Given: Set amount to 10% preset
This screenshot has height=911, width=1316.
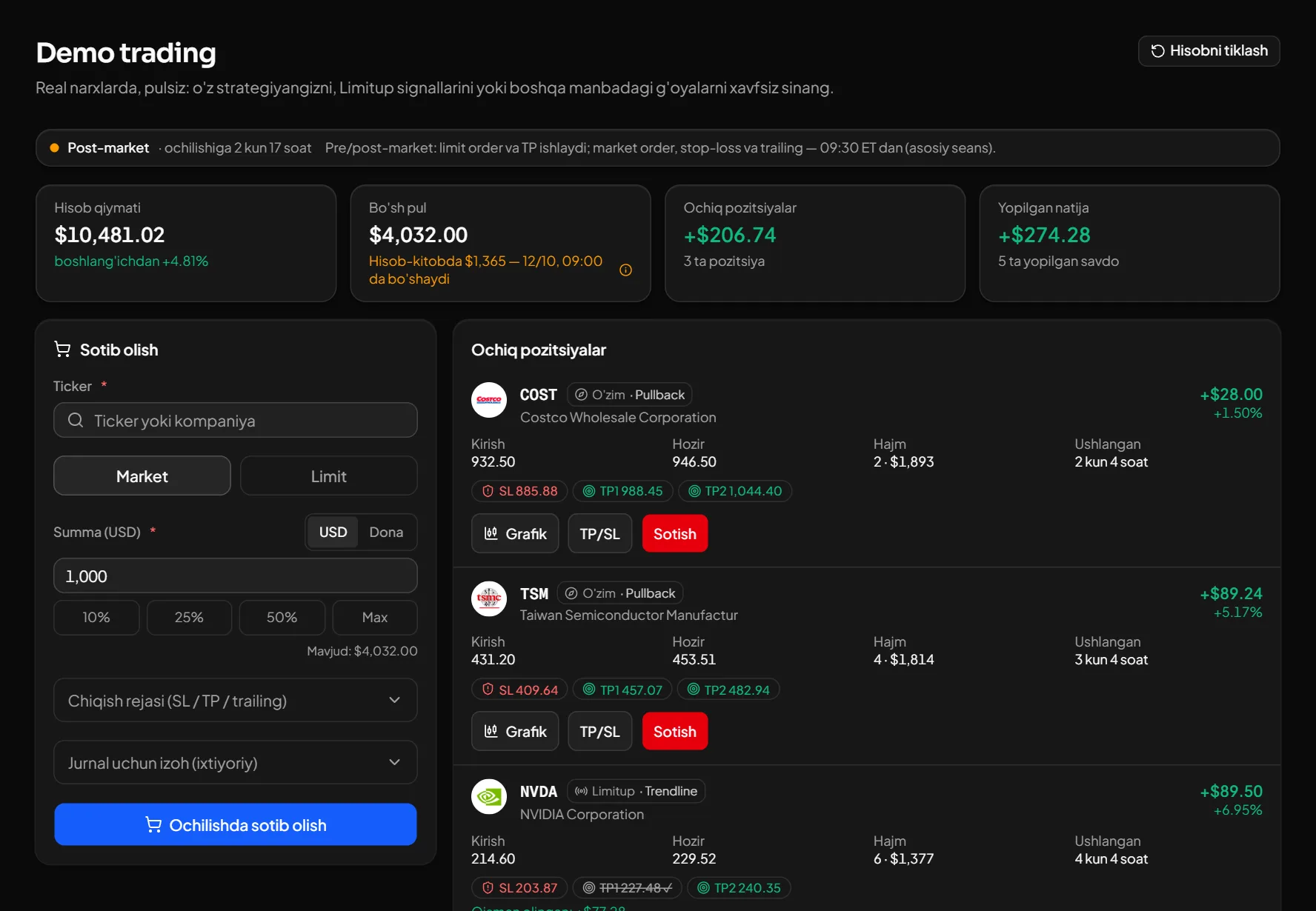Looking at the screenshot, I should (x=96, y=617).
